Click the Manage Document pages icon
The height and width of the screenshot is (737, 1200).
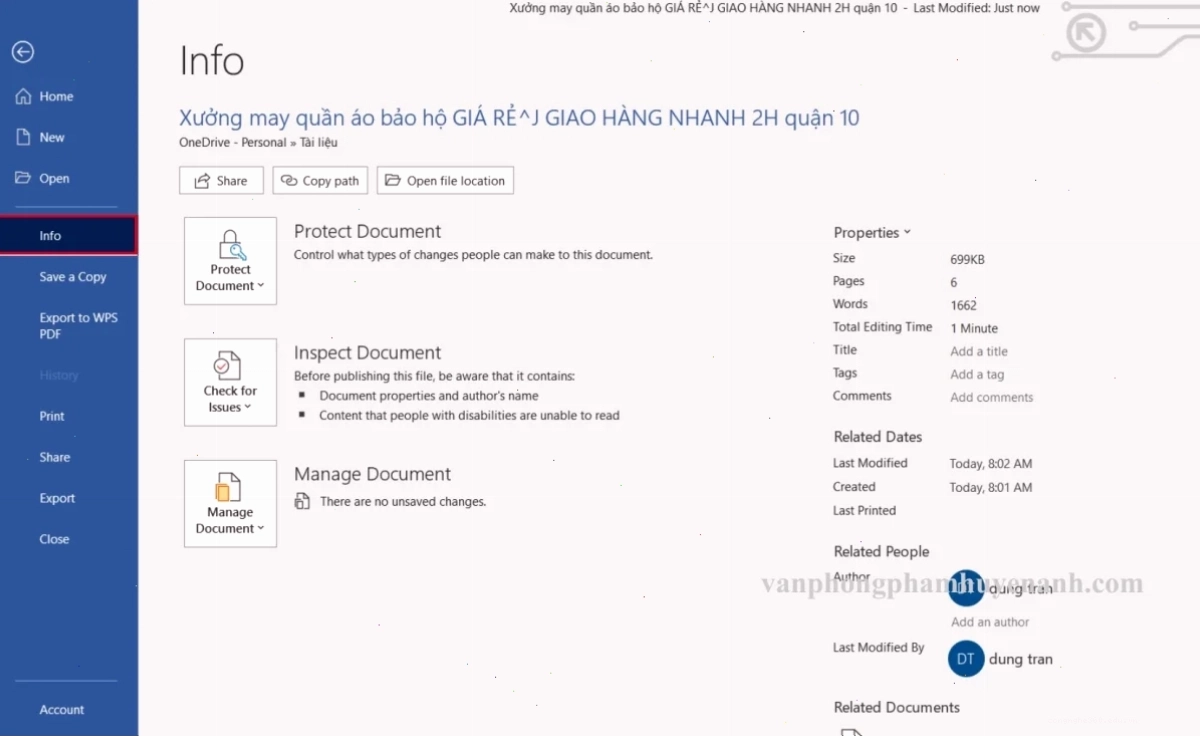pyautogui.click(x=229, y=487)
